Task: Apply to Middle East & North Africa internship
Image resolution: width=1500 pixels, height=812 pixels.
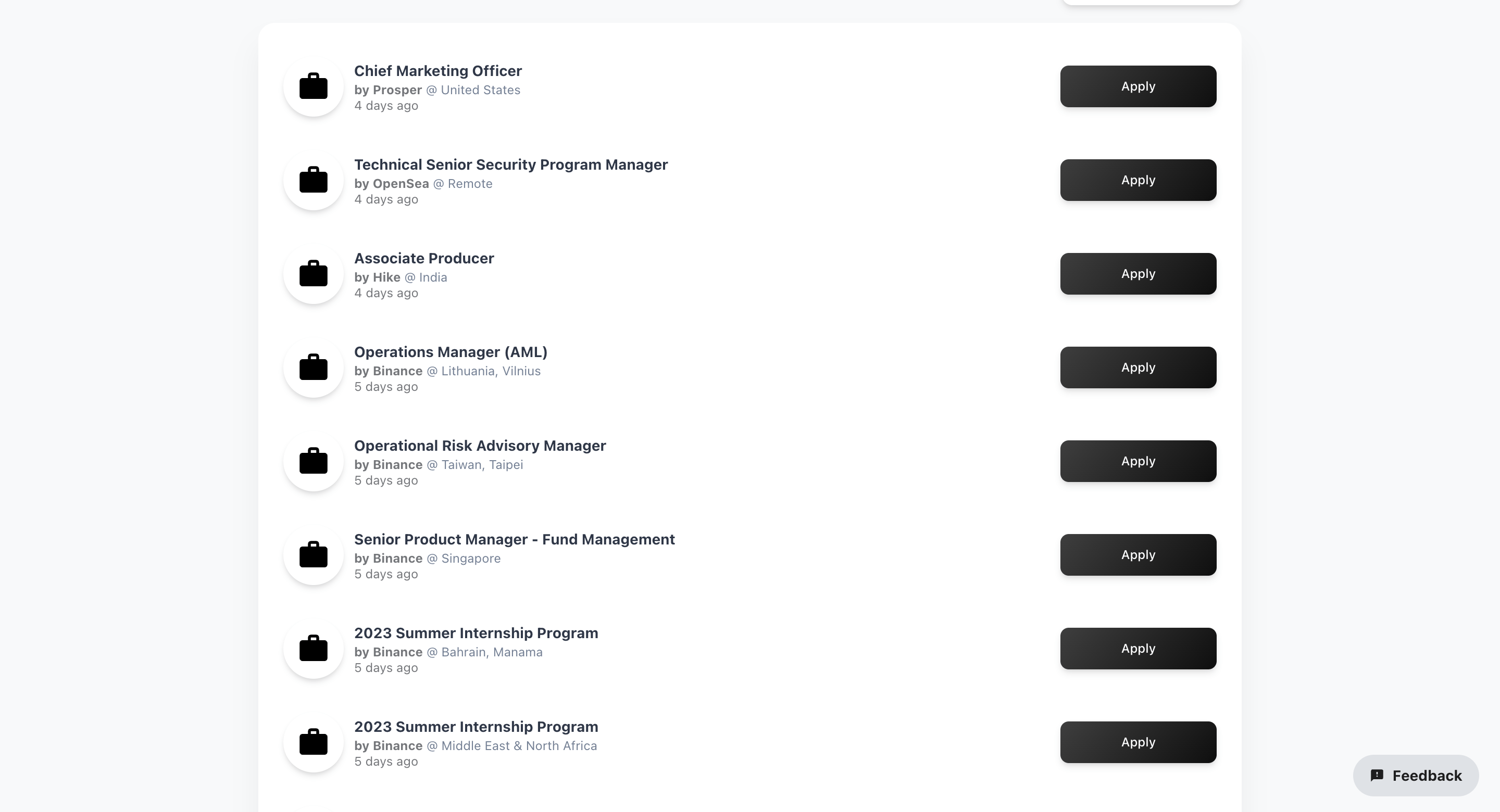Action: [x=1138, y=743]
